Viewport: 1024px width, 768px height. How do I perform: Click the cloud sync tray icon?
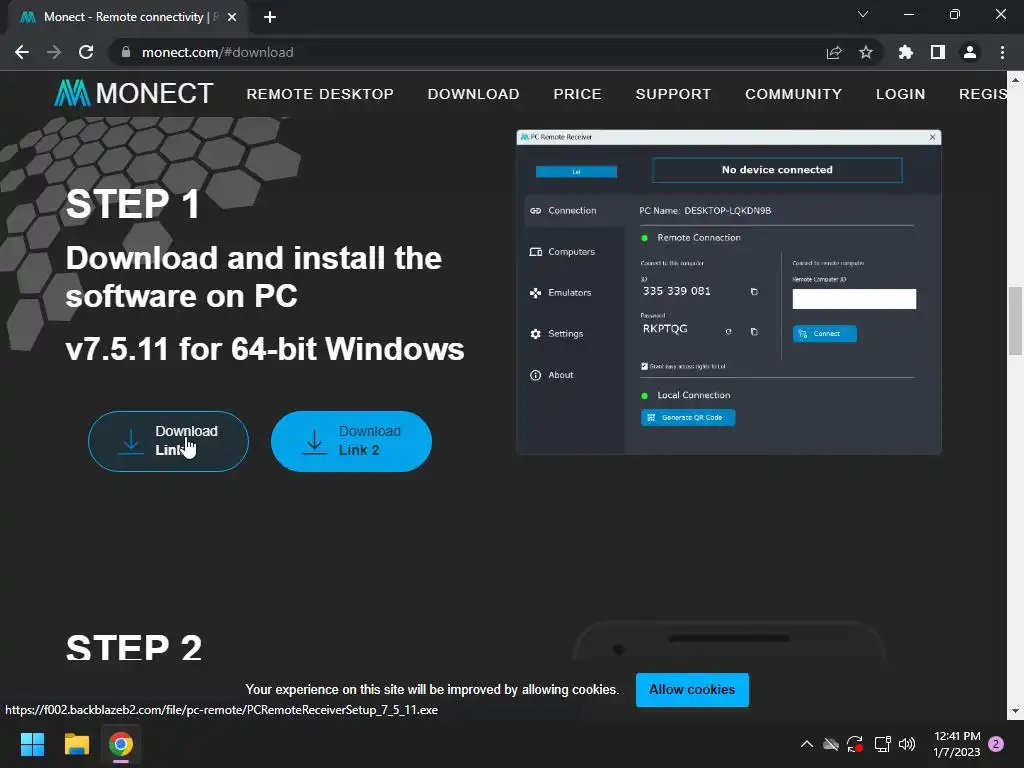831,744
